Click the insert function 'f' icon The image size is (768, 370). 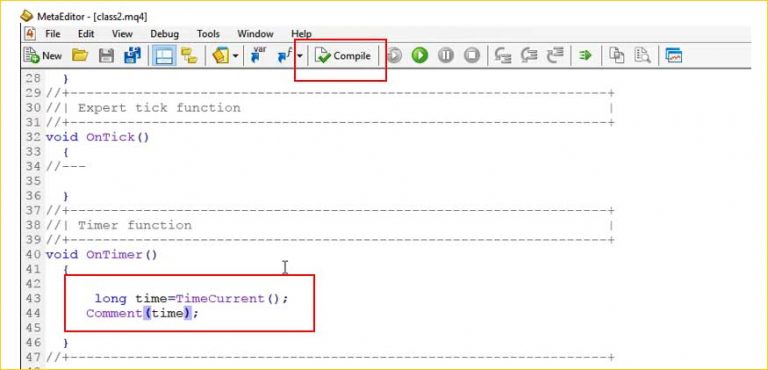click(x=285, y=55)
